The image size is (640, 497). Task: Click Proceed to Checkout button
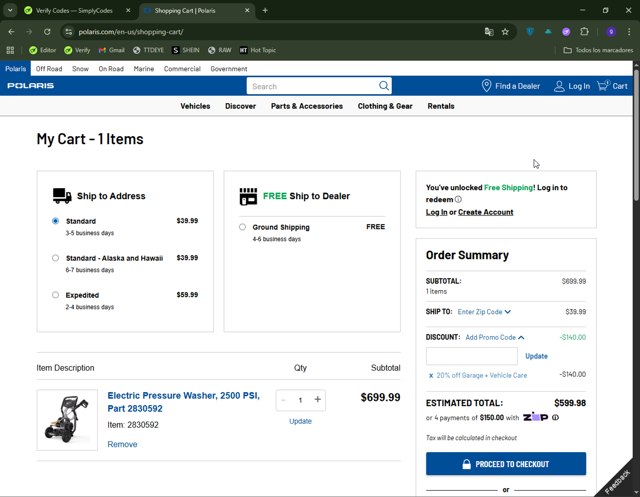click(506, 464)
